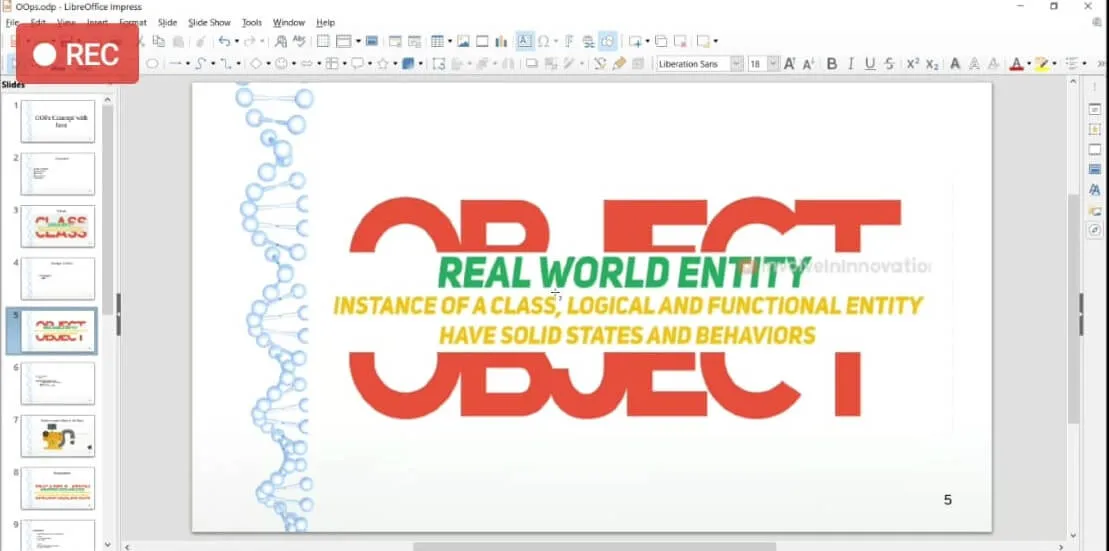Open the font size 18 dropdown
This screenshot has height=551, width=1109.
pos(773,64)
